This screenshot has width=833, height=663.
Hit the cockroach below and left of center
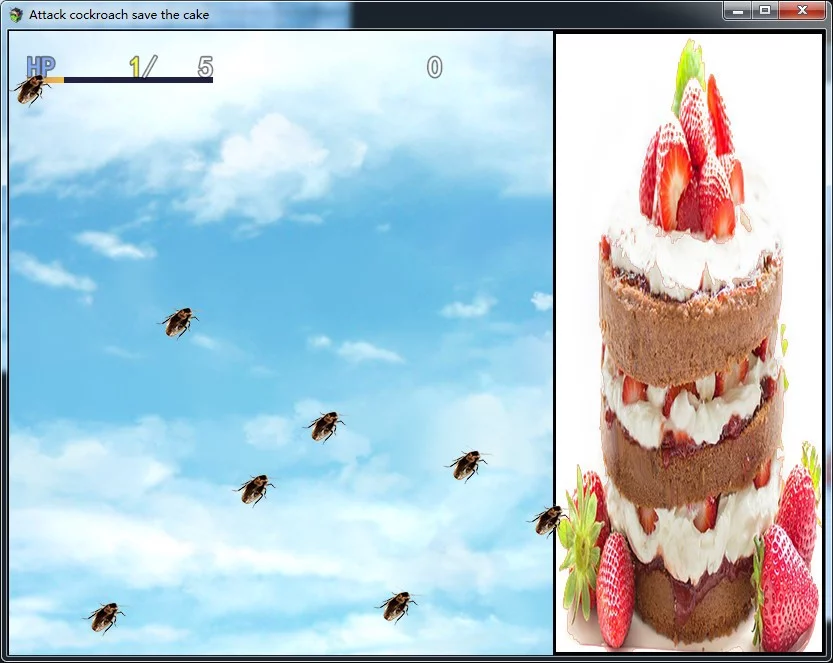(x=254, y=489)
